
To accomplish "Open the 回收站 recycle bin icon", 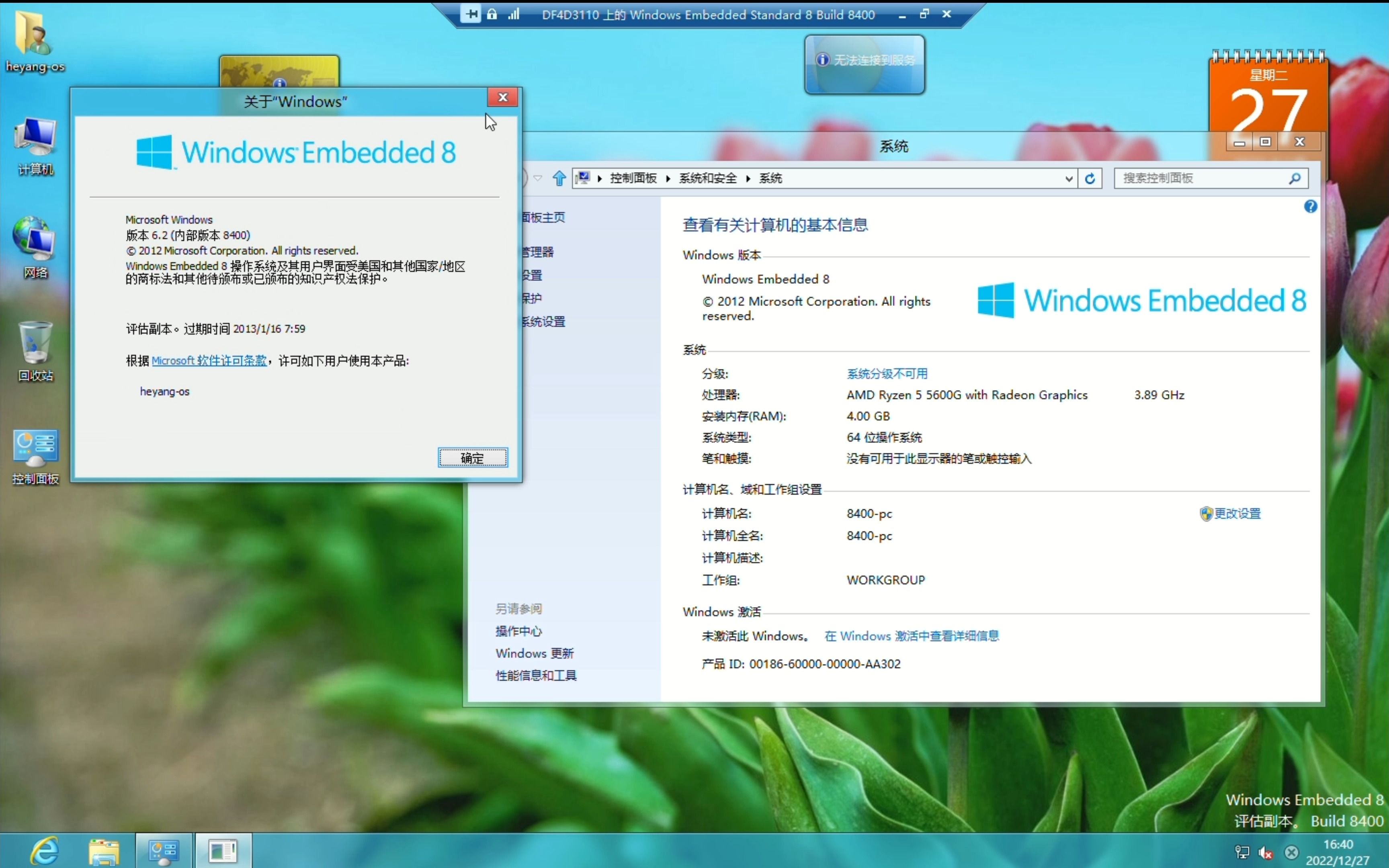I will [x=36, y=351].
